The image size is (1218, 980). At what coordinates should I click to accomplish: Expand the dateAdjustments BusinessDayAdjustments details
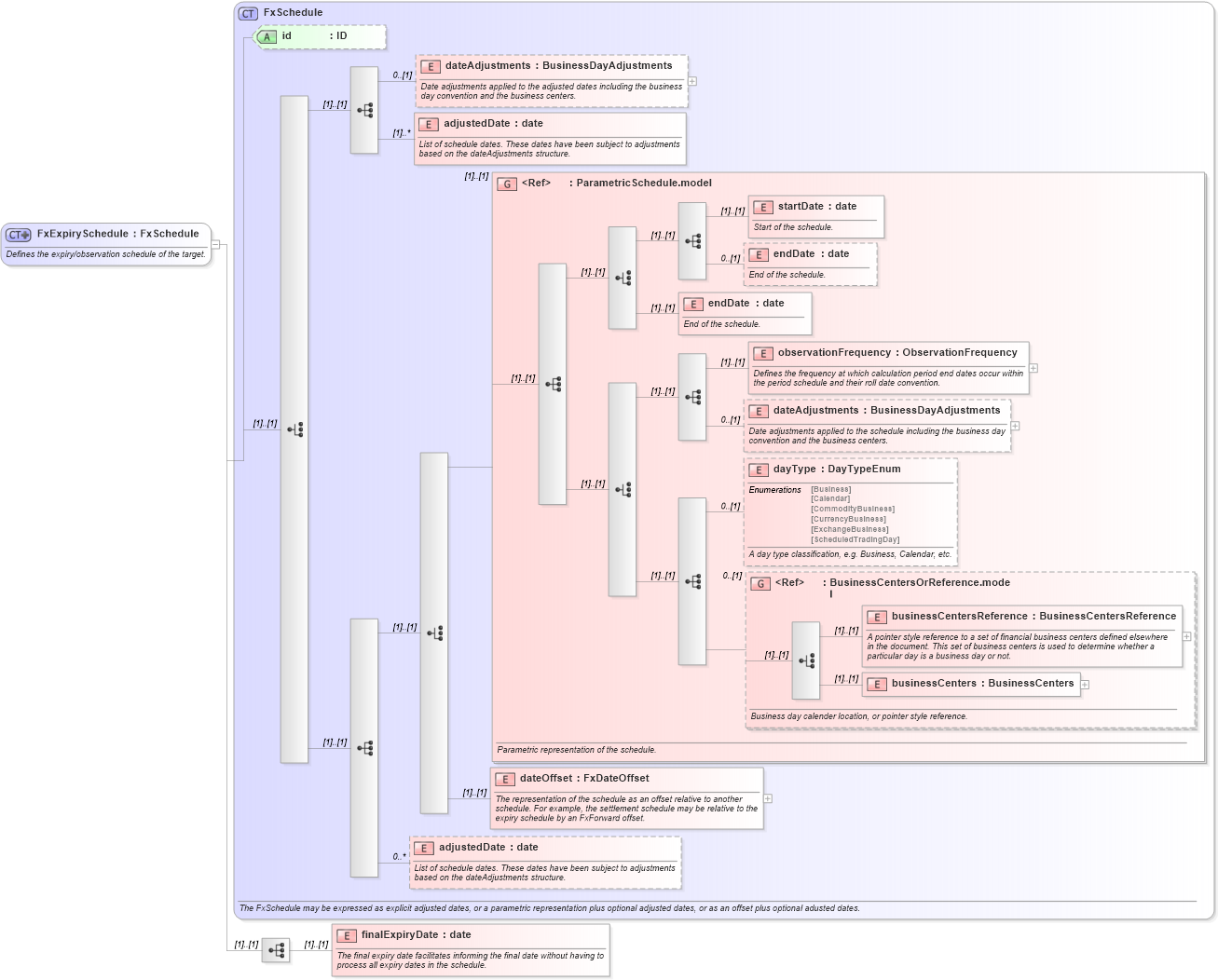691,81
